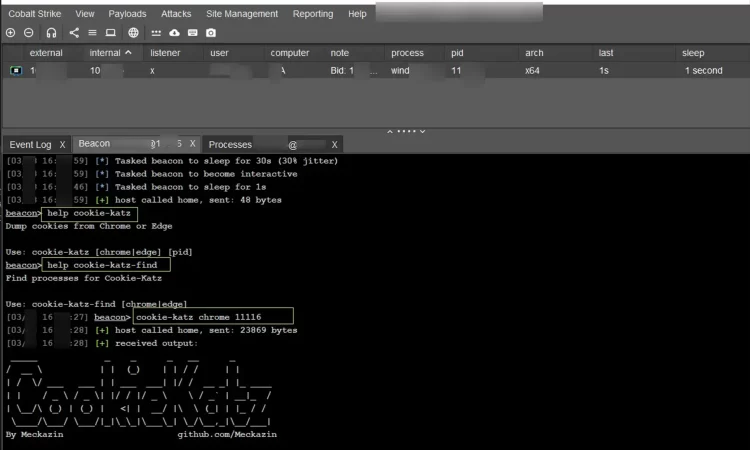Open the Cobalt Strike menu
The height and width of the screenshot is (450, 750).
tap(34, 14)
